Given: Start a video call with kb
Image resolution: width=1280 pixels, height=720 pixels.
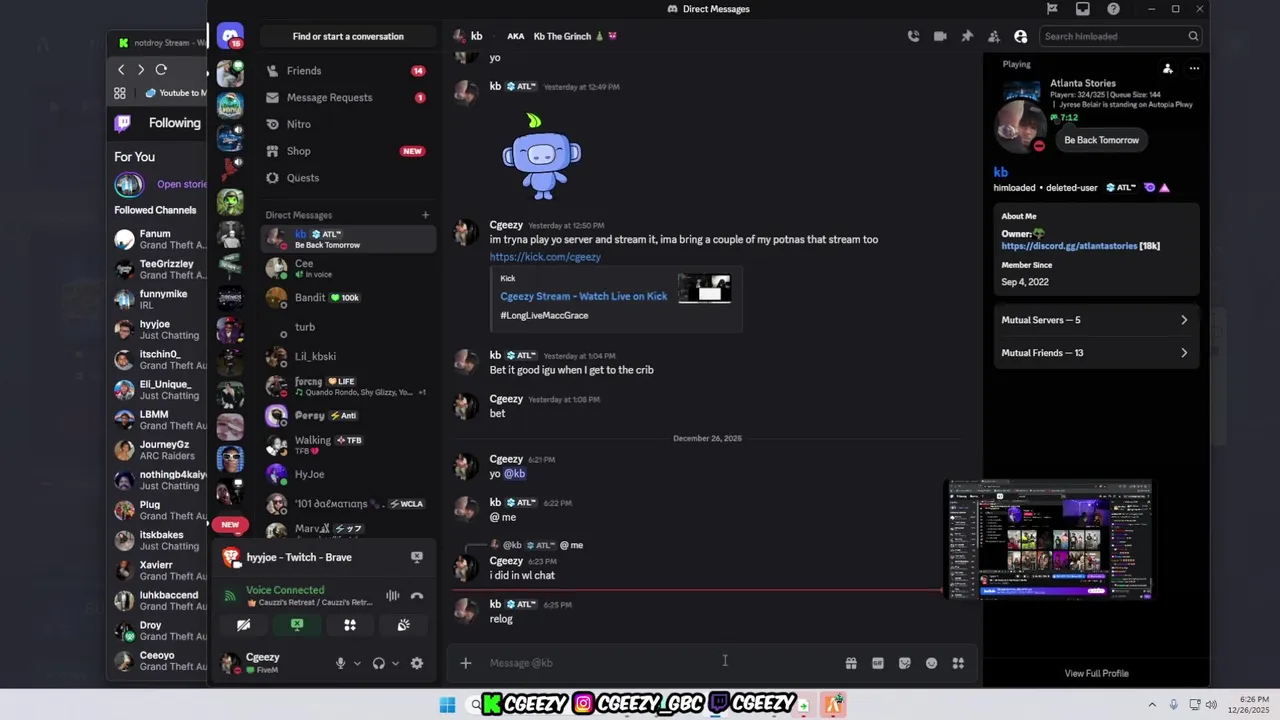Looking at the screenshot, I should 940,36.
